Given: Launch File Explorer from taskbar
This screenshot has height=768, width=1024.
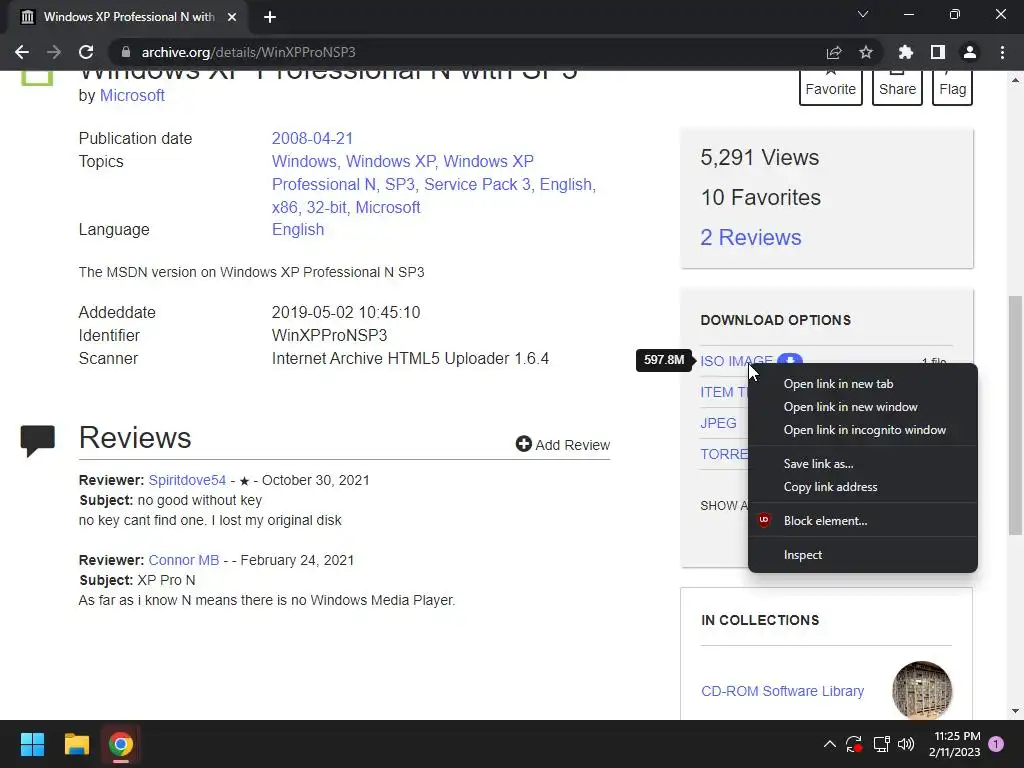Looking at the screenshot, I should click(x=76, y=744).
